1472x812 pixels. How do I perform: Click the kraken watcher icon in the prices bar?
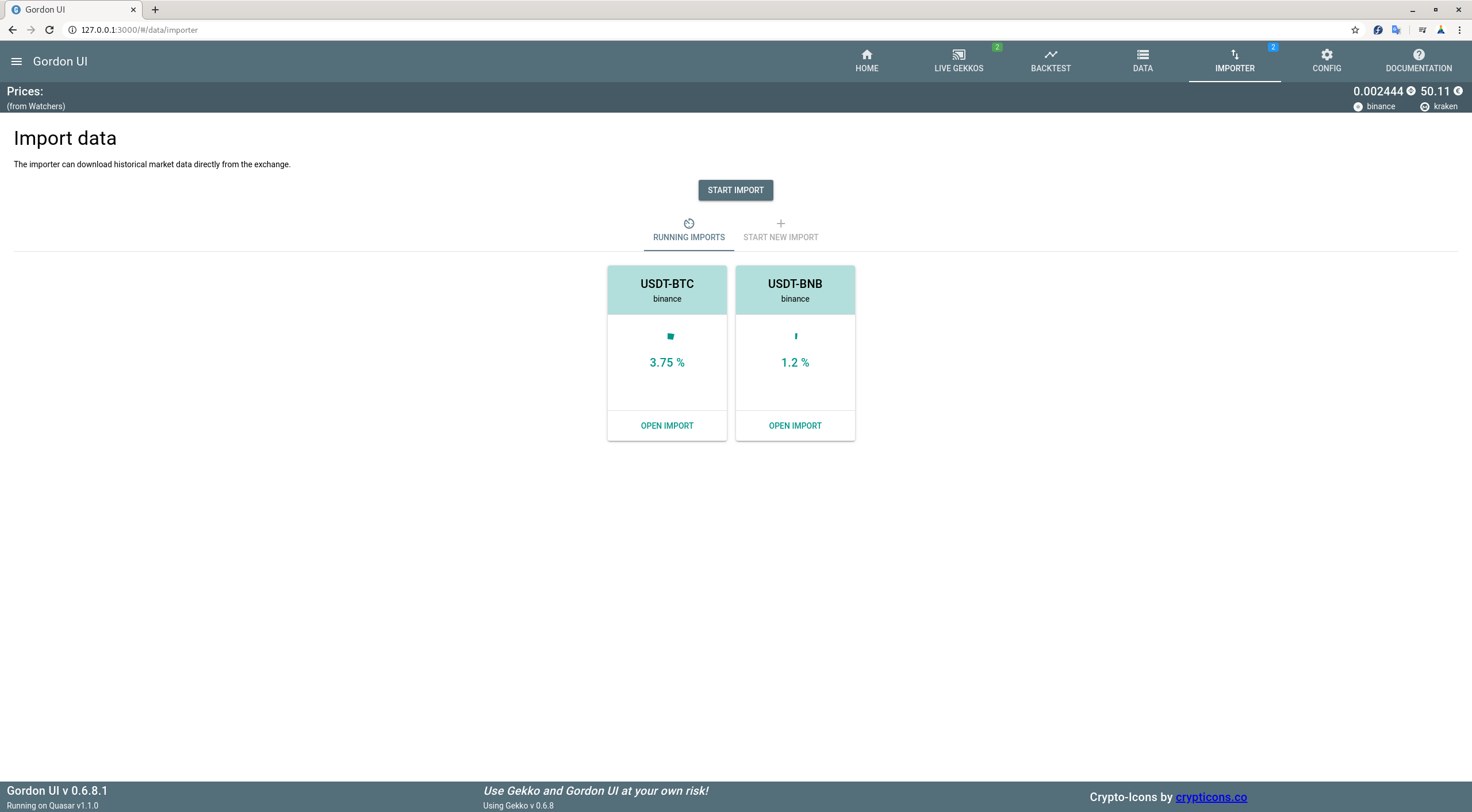tap(1425, 106)
